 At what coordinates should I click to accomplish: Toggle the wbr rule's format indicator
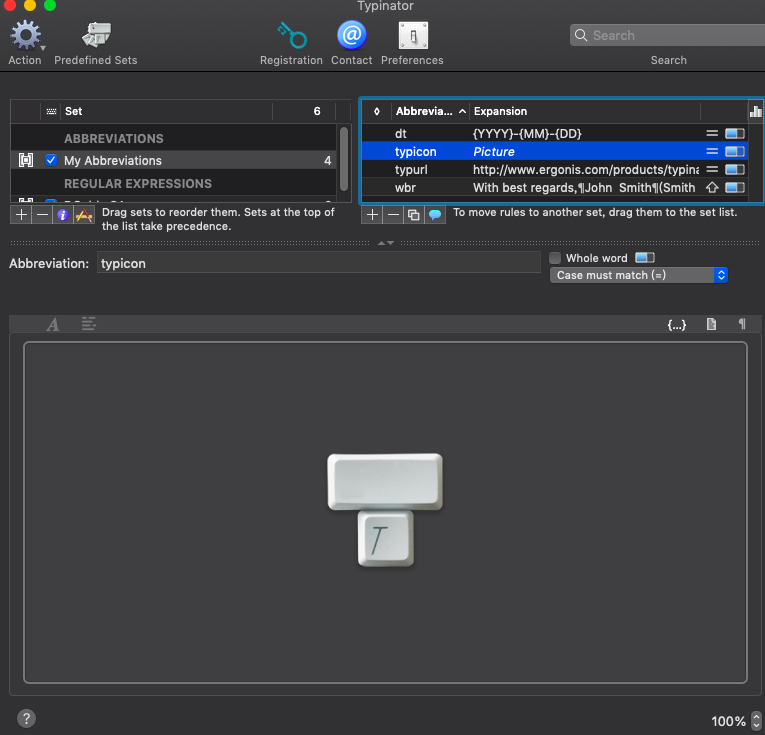pyautogui.click(x=735, y=187)
